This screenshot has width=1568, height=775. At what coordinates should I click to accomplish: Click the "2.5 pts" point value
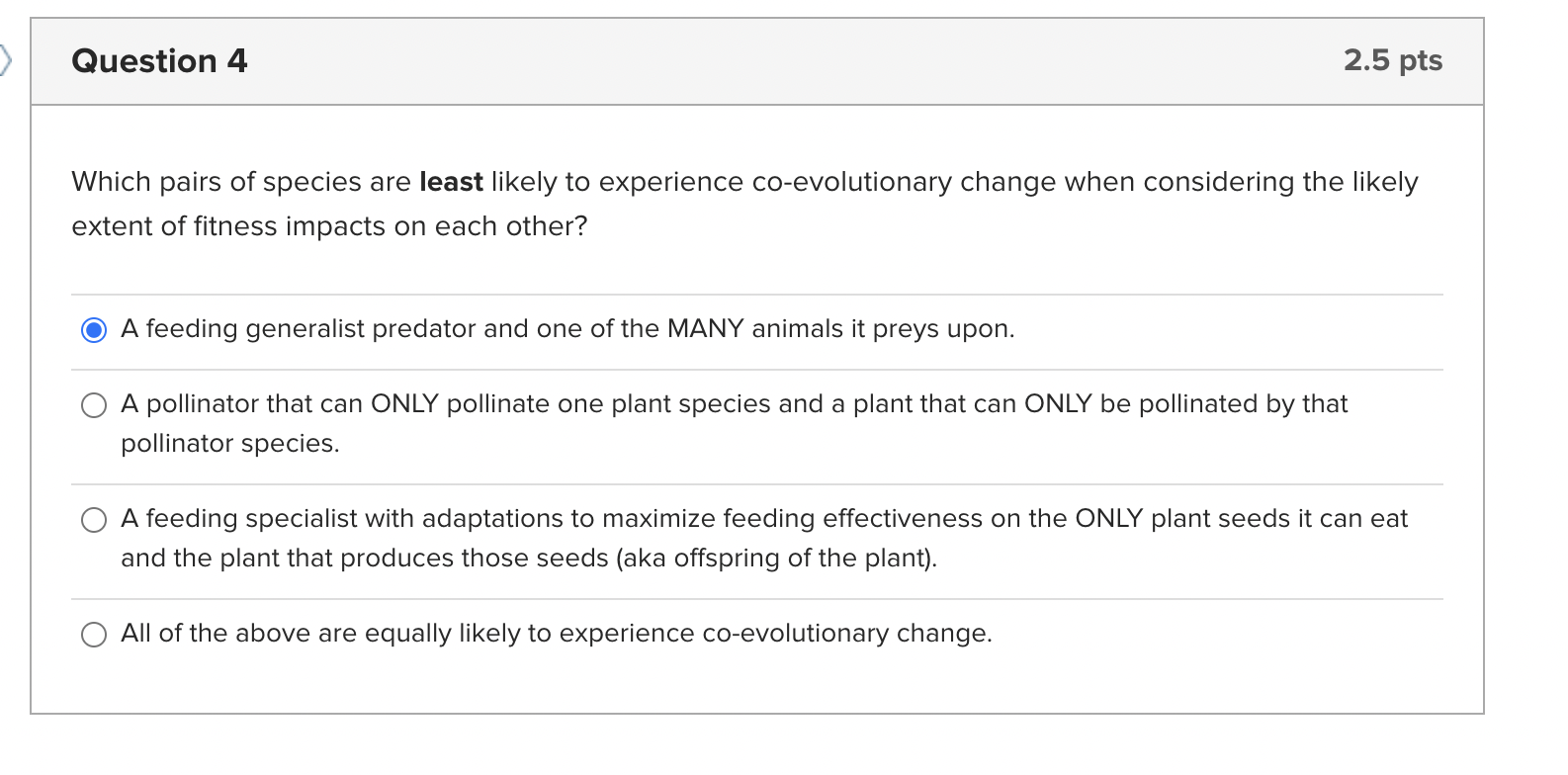[x=1392, y=60]
